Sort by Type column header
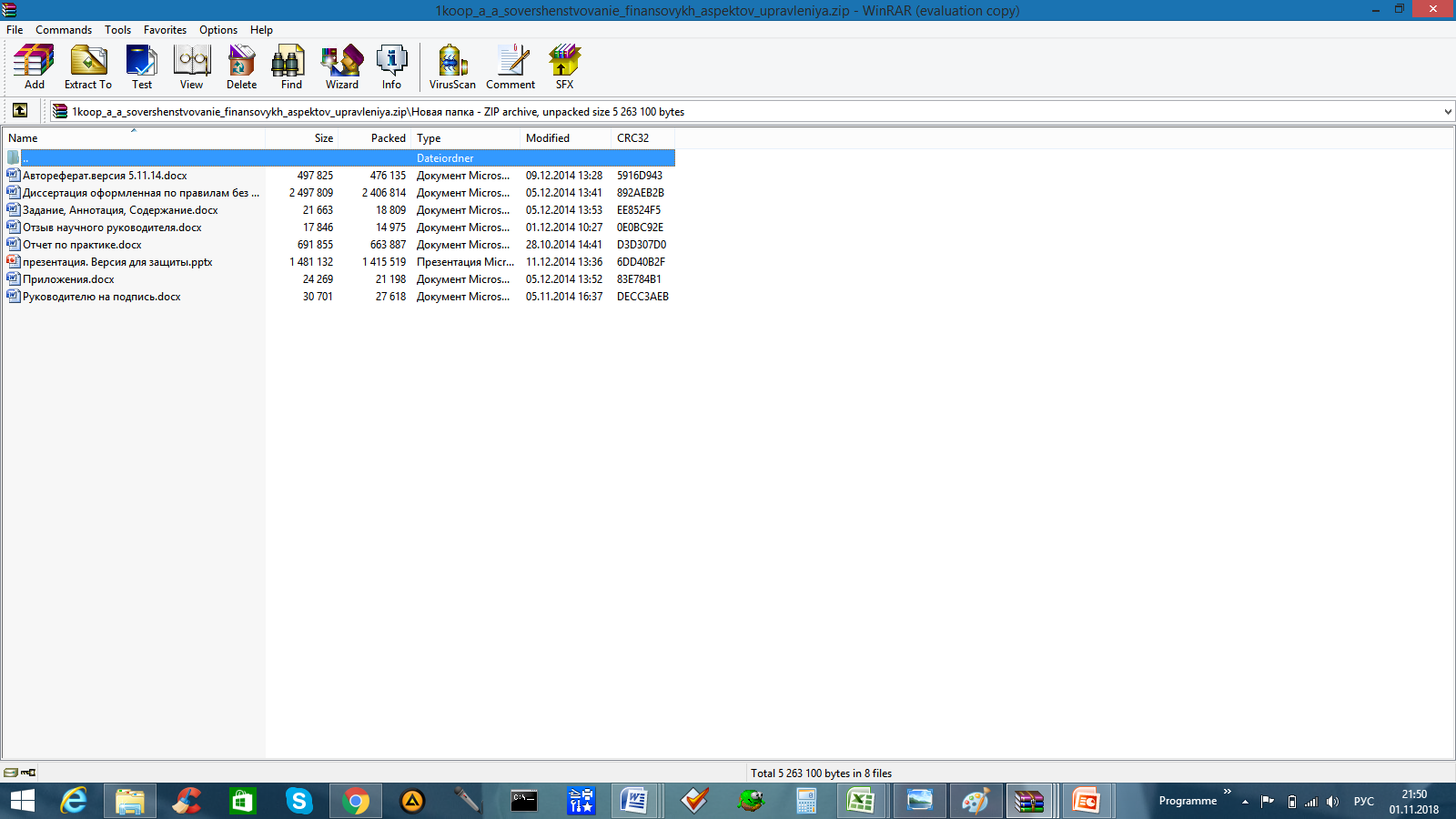This screenshot has width=1456, height=819. pos(466,138)
